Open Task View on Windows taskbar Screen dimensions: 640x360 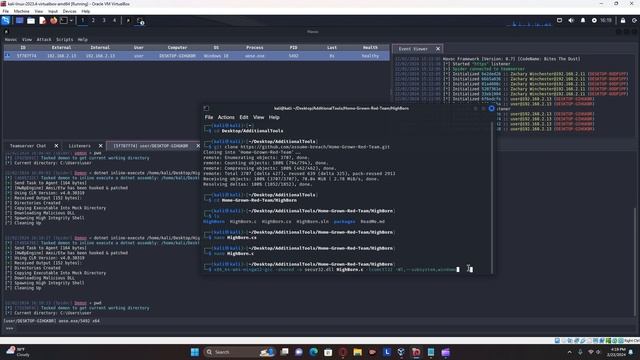pyautogui.click(x=284, y=352)
